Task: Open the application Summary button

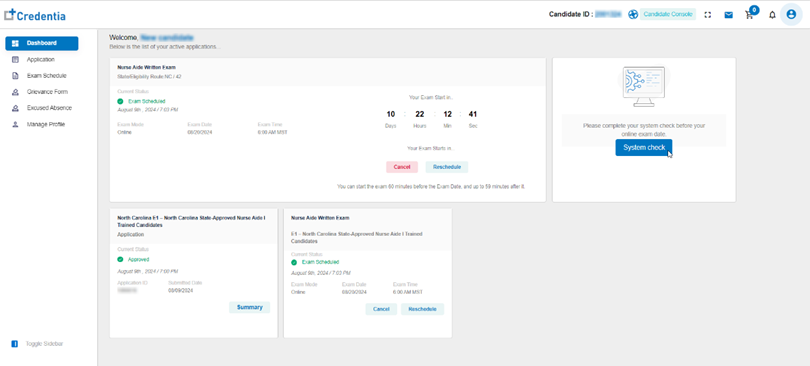Action: click(250, 307)
